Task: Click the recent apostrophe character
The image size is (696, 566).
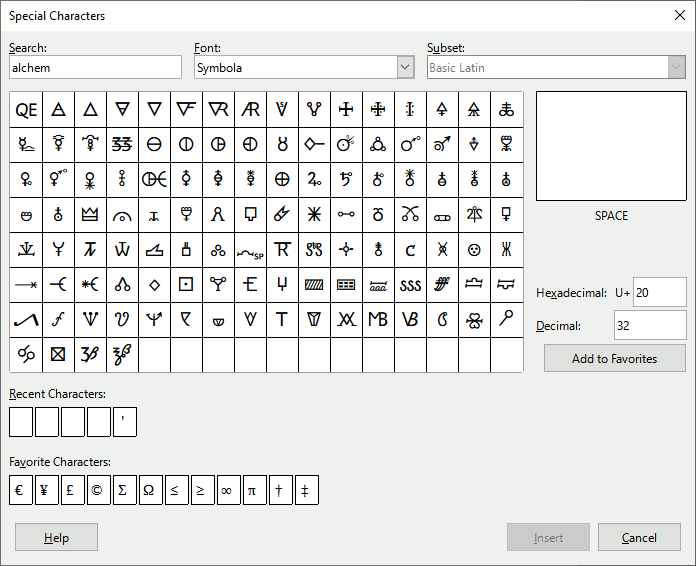Action: click(124, 423)
